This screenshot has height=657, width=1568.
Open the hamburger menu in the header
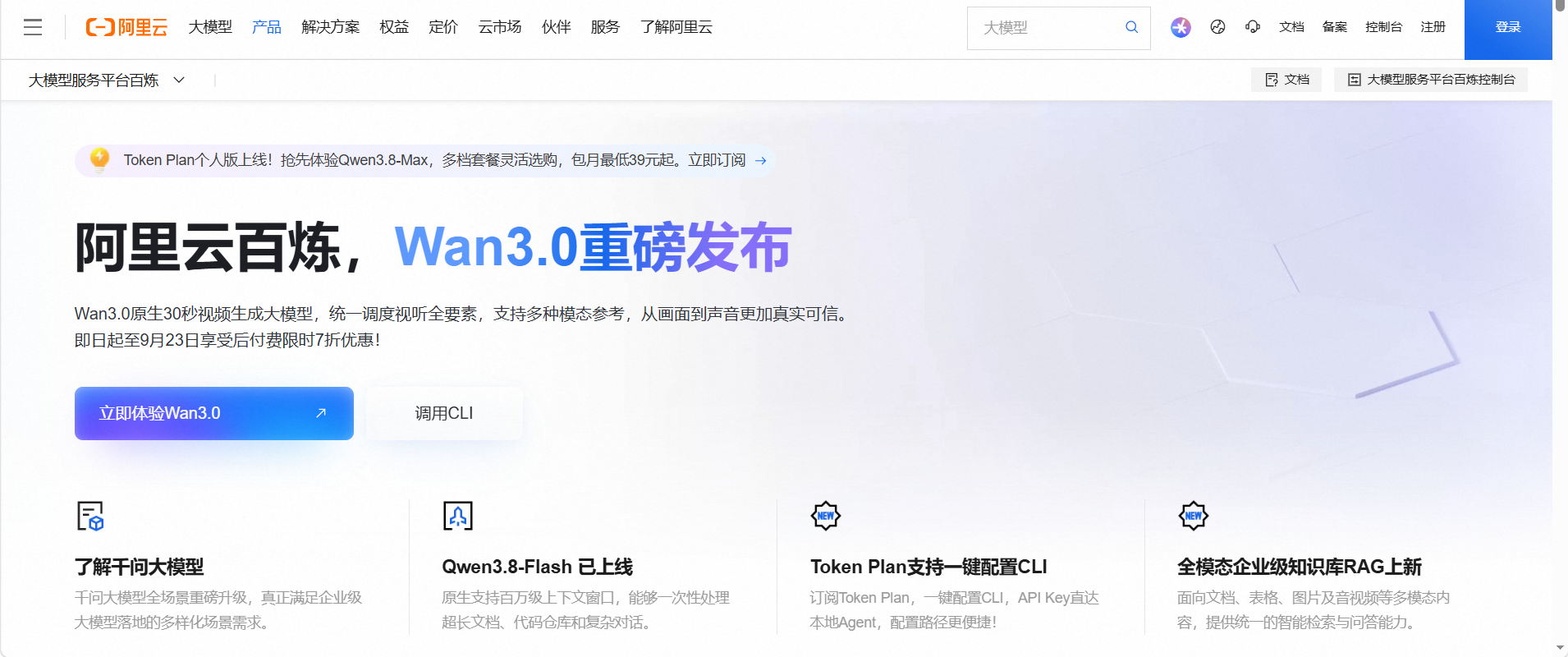pyautogui.click(x=33, y=27)
